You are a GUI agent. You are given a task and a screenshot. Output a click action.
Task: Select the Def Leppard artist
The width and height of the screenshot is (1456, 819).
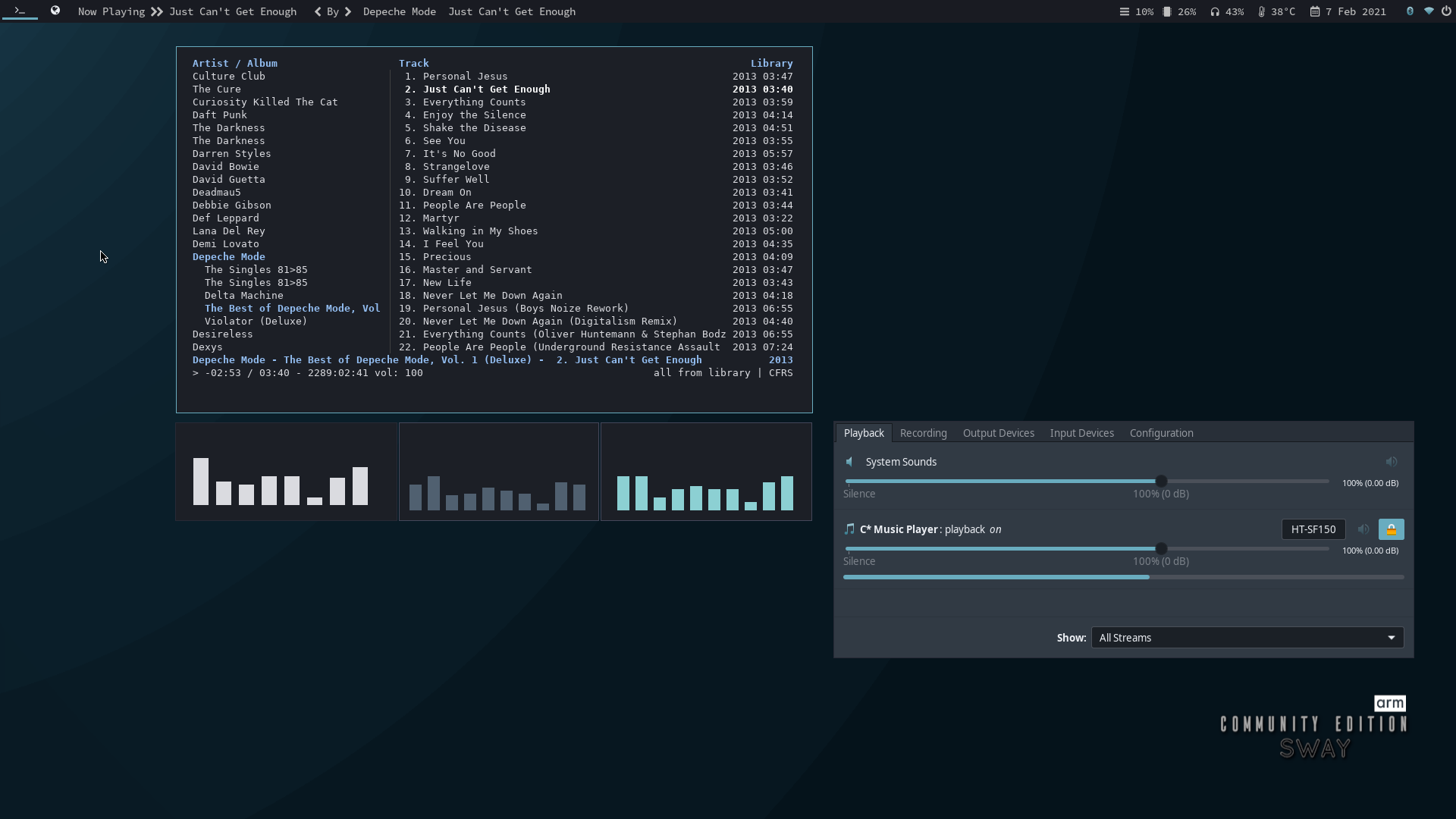pyautogui.click(x=225, y=218)
